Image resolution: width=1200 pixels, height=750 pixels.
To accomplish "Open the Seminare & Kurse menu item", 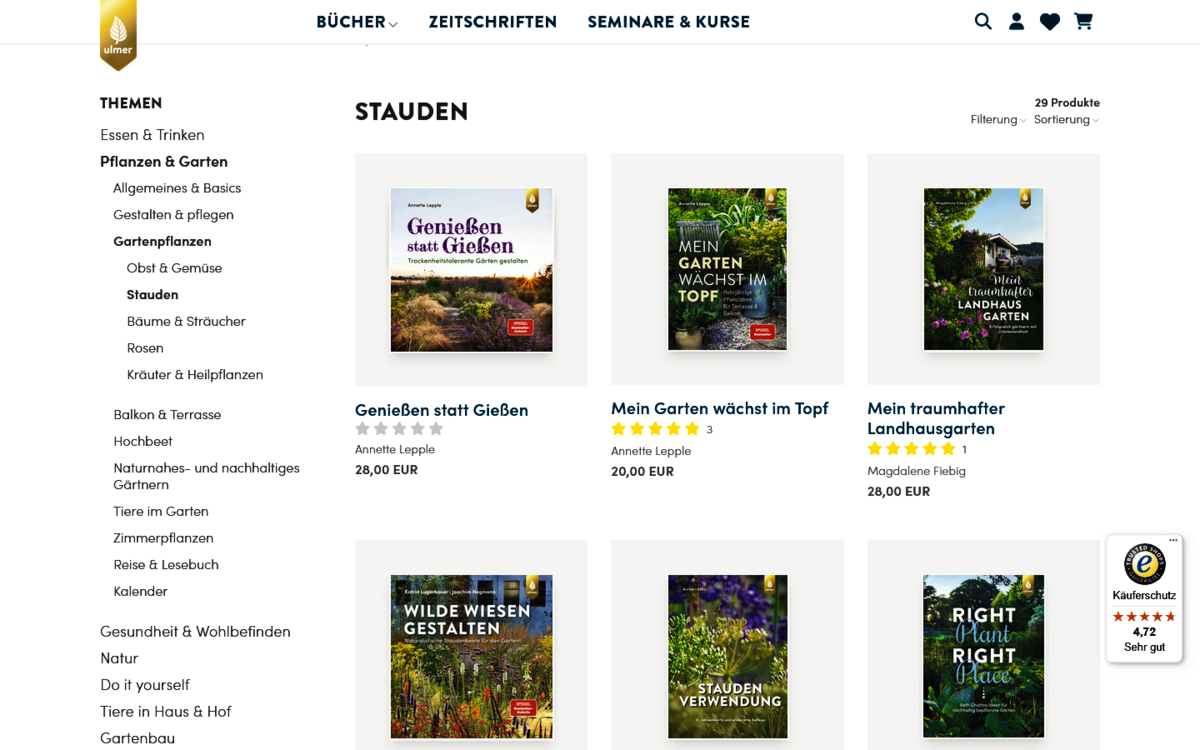I will coord(668,22).
